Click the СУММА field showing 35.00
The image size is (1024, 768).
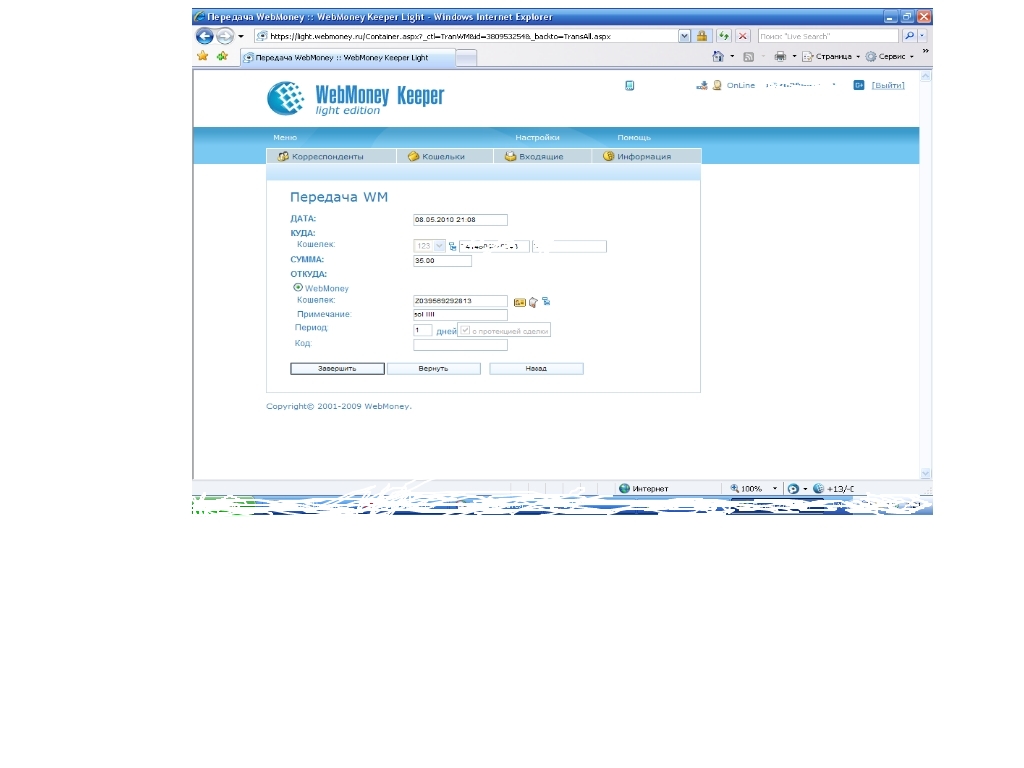point(442,261)
